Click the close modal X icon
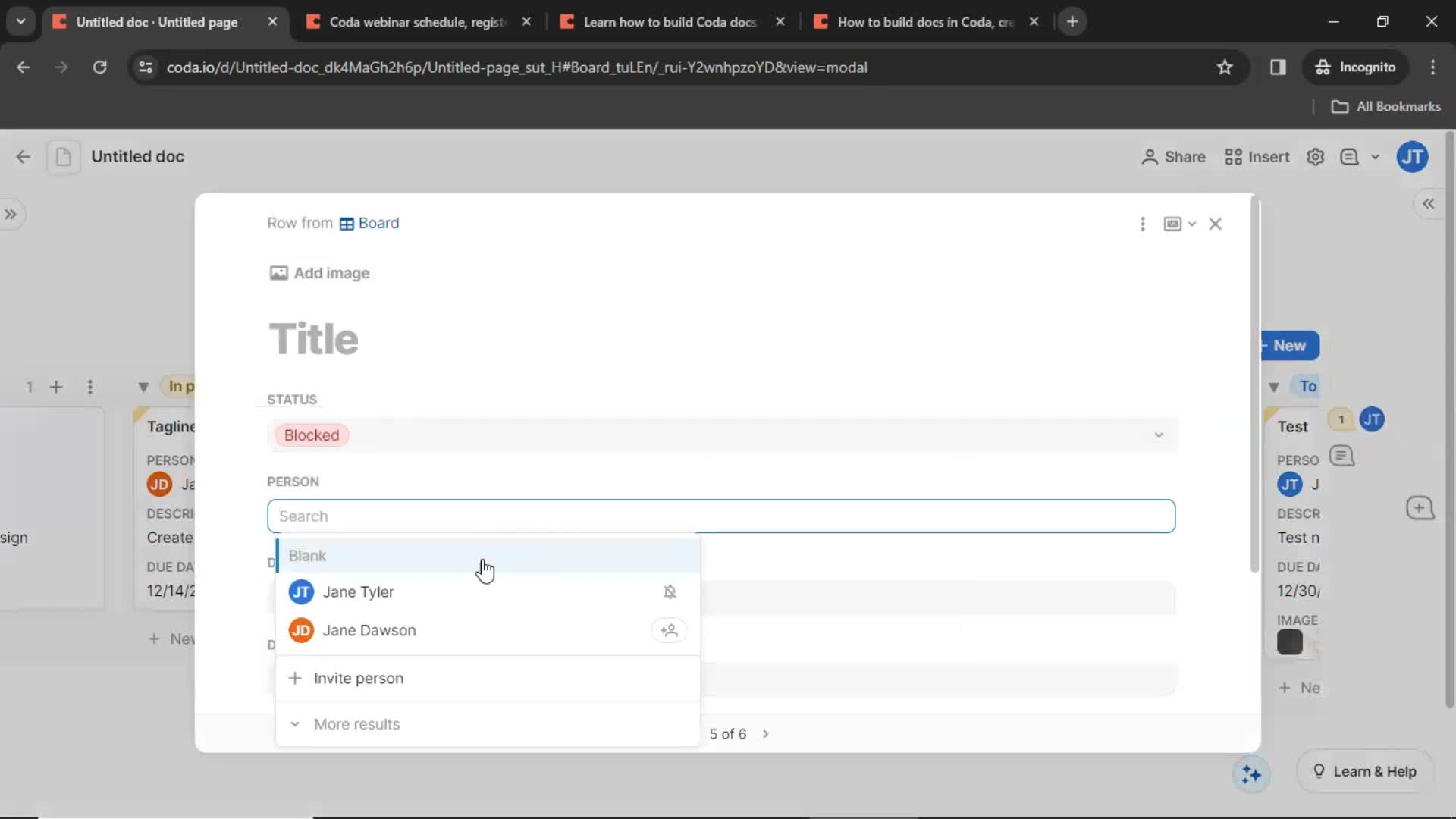Screen dimensions: 1456x819 point(1215,223)
